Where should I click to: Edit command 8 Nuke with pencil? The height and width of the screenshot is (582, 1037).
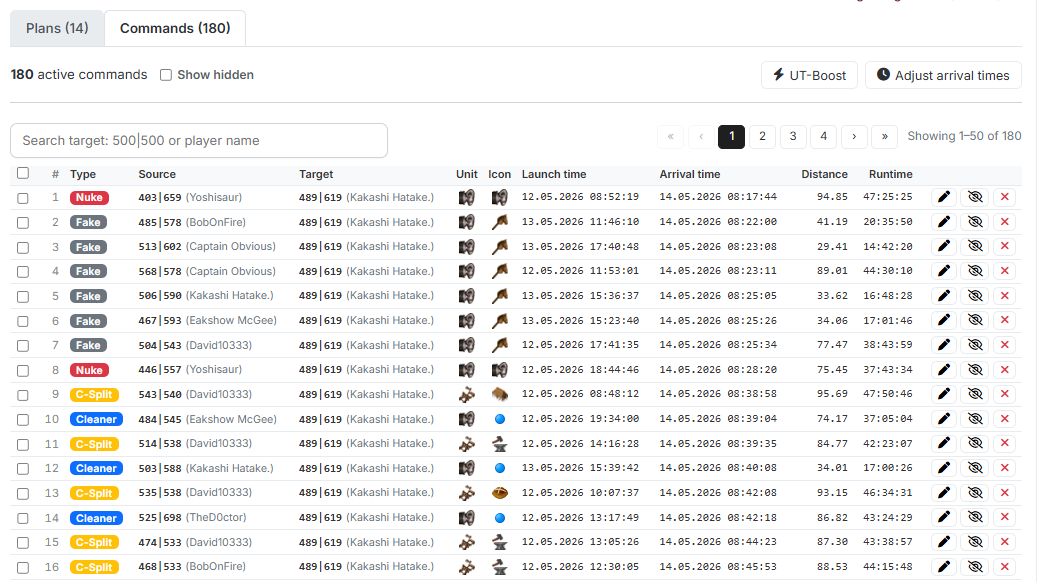(944, 370)
